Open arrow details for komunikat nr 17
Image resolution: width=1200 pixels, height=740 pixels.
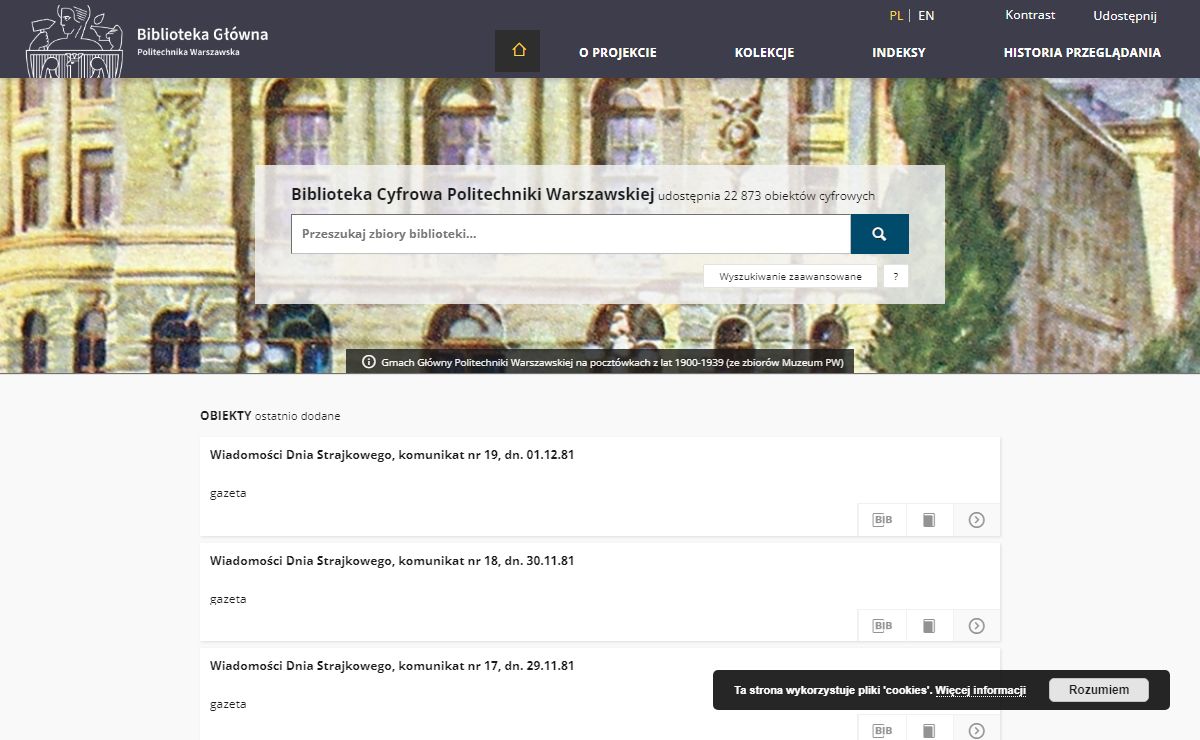977,730
